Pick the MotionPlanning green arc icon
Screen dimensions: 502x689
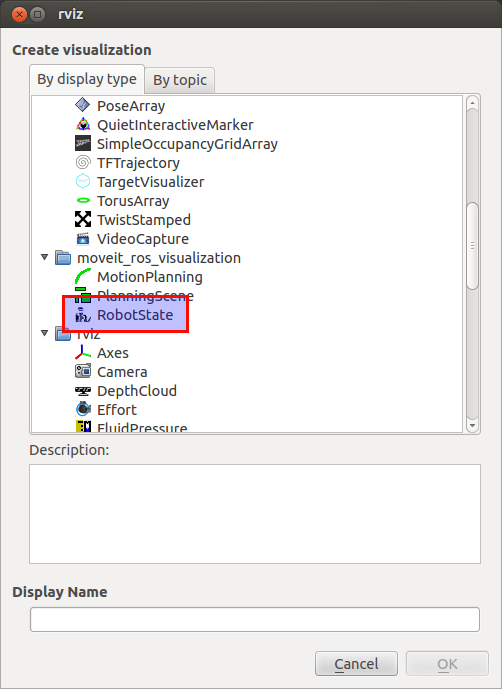coord(83,277)
